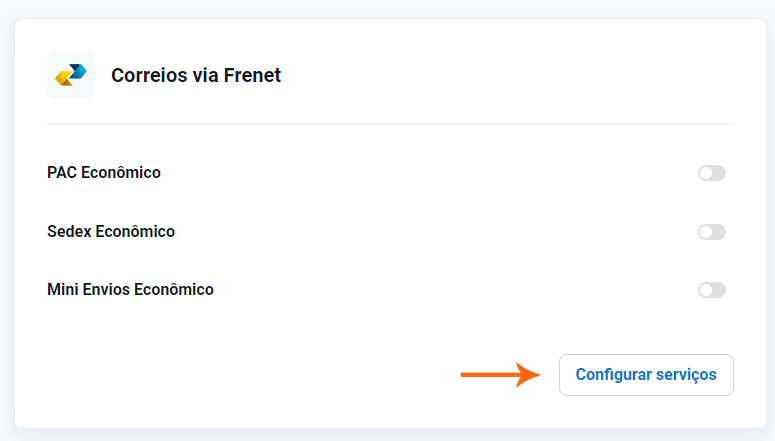Switch on the Sedex economy shipping service
The height and width of the screenshot is (441, 775).
[x=711, y=232]
